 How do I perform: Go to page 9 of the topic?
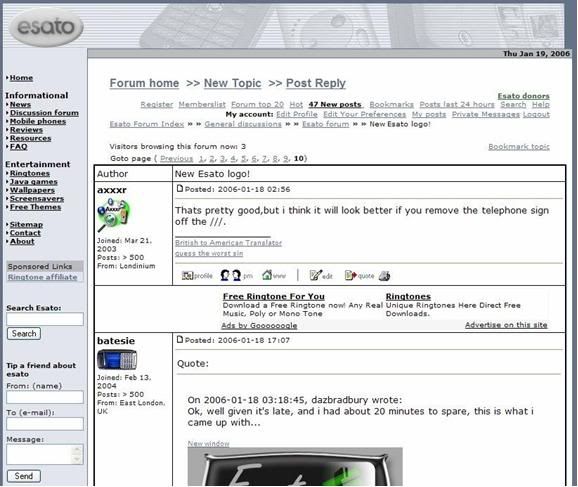tap(286, 159)
